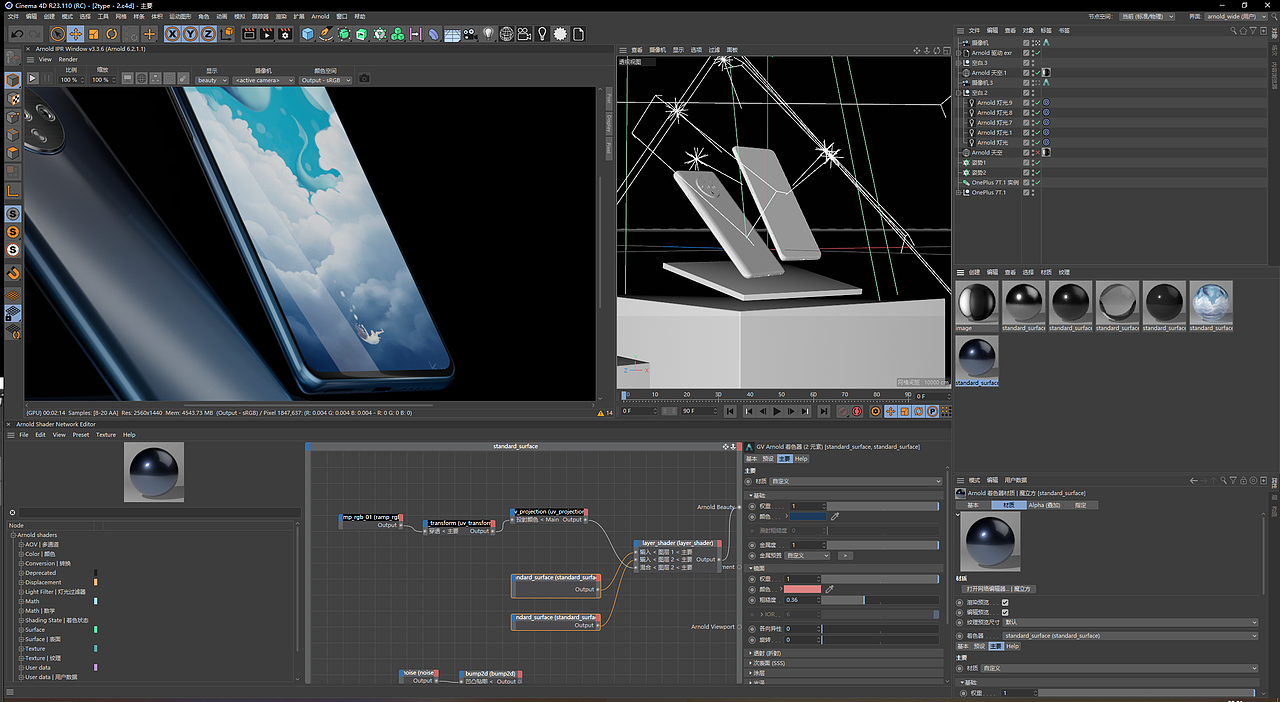Viewport: 1280px width, 702px height.
Task: Click the filter funnel icon in object manager
Action: tap(1252, 30)
